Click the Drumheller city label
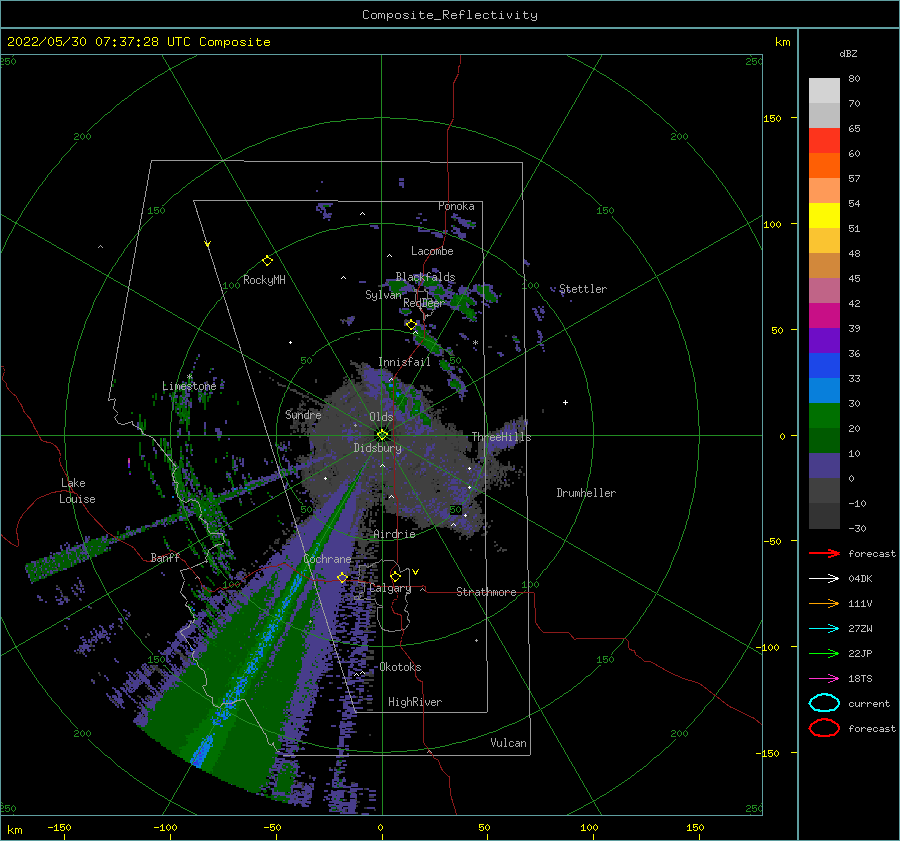 click(x=586, y=493)
